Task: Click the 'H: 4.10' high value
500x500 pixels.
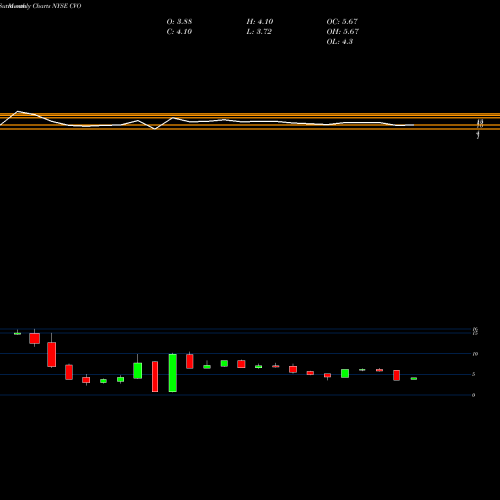Action: (260, 22)
